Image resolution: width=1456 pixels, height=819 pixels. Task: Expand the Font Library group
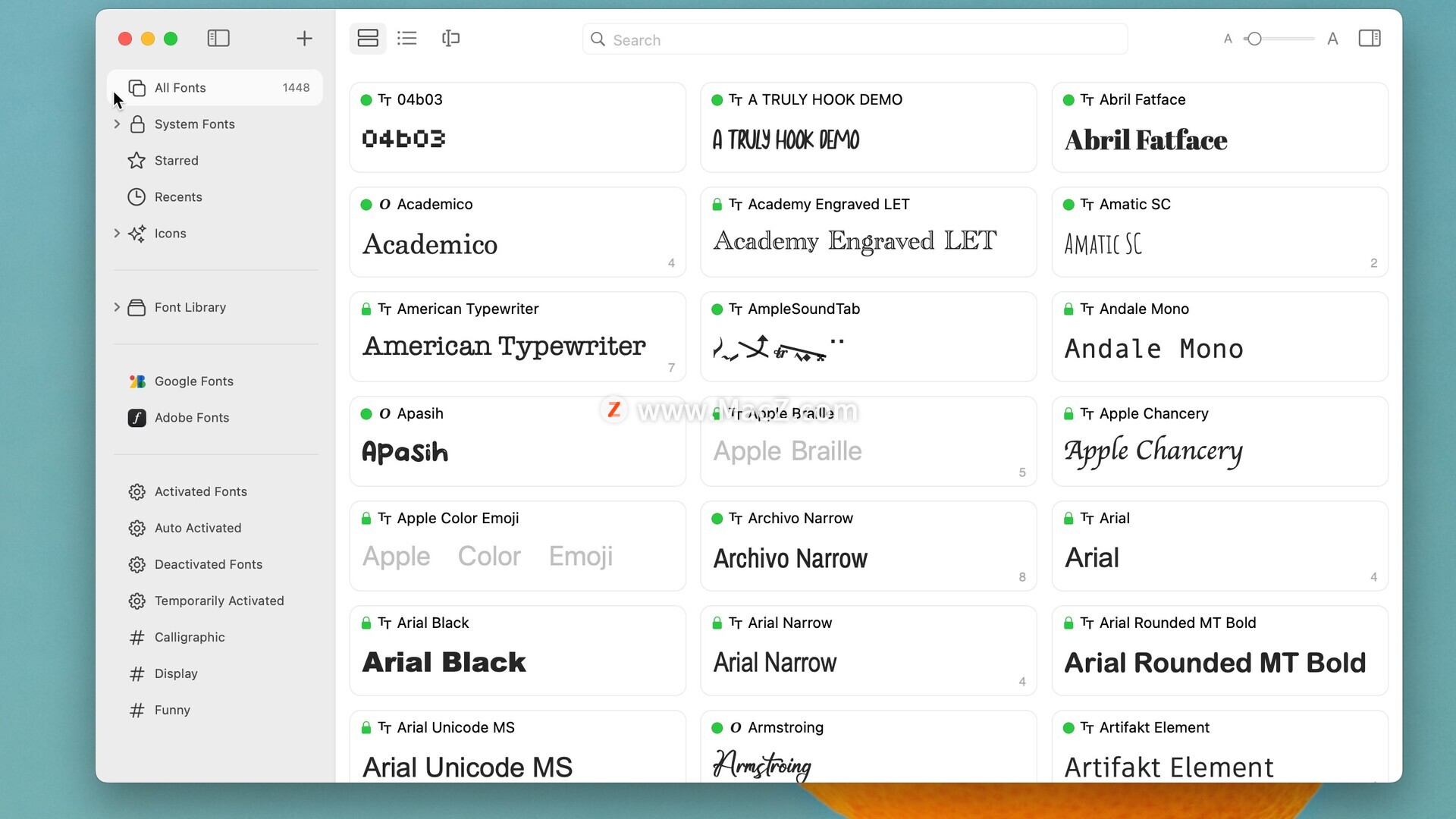117,307
